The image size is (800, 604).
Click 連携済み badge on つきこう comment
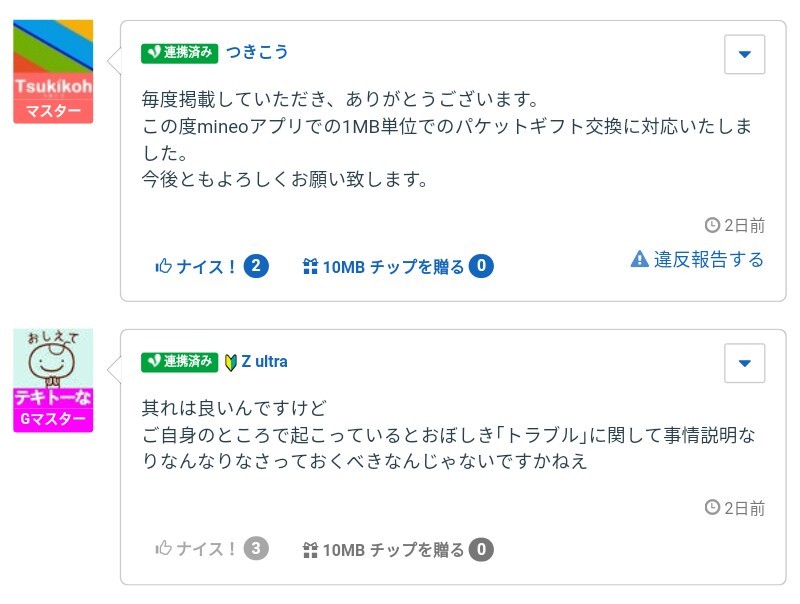pos(180,52)
